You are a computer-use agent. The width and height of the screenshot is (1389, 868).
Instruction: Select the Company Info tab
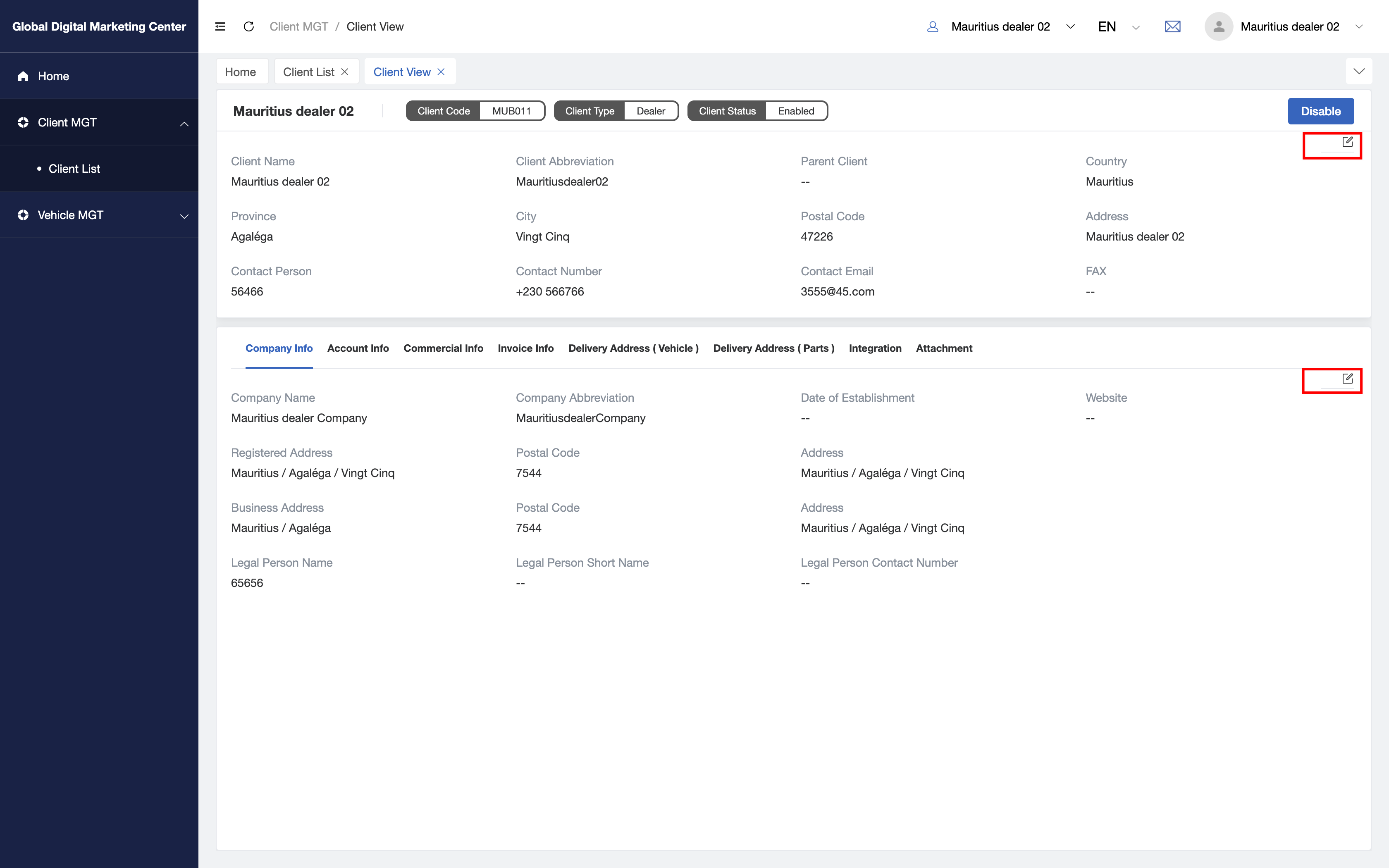[279, 348]
